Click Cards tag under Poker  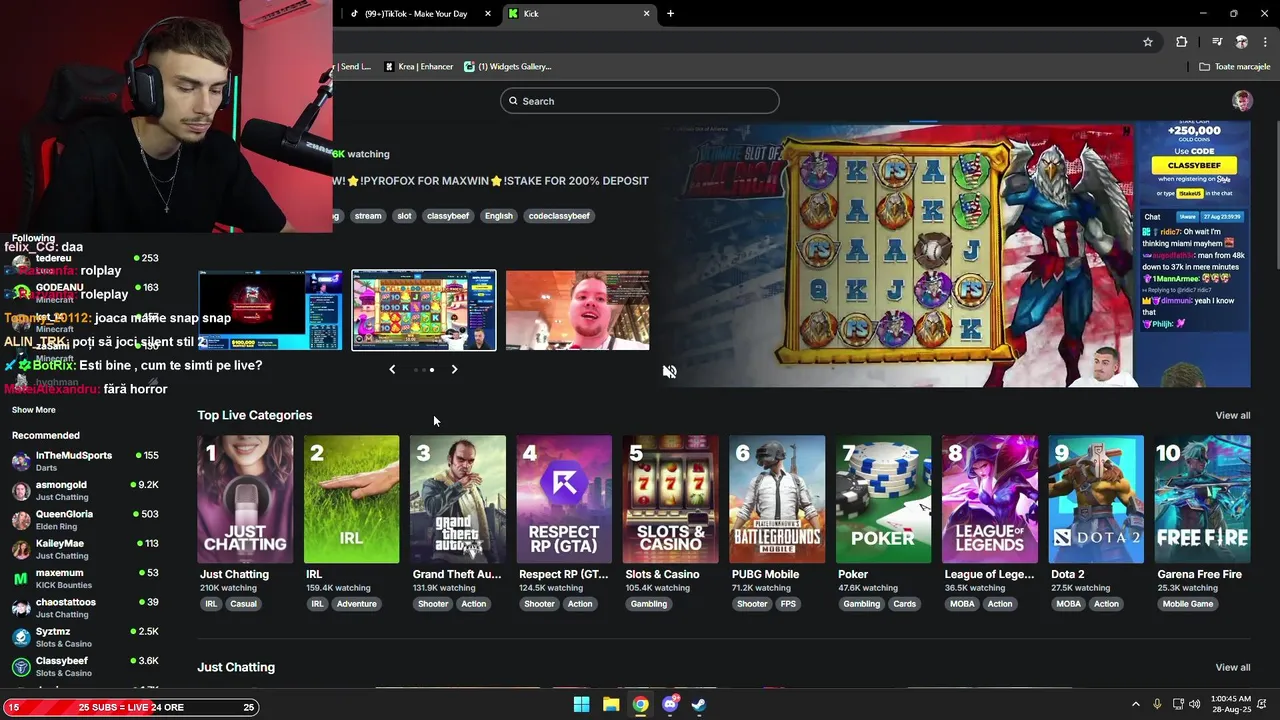click(x=904, y=604)
